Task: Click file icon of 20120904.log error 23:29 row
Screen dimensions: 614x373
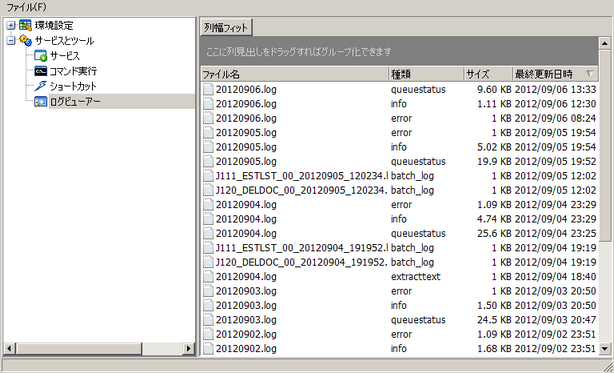Action: (208, 205)
